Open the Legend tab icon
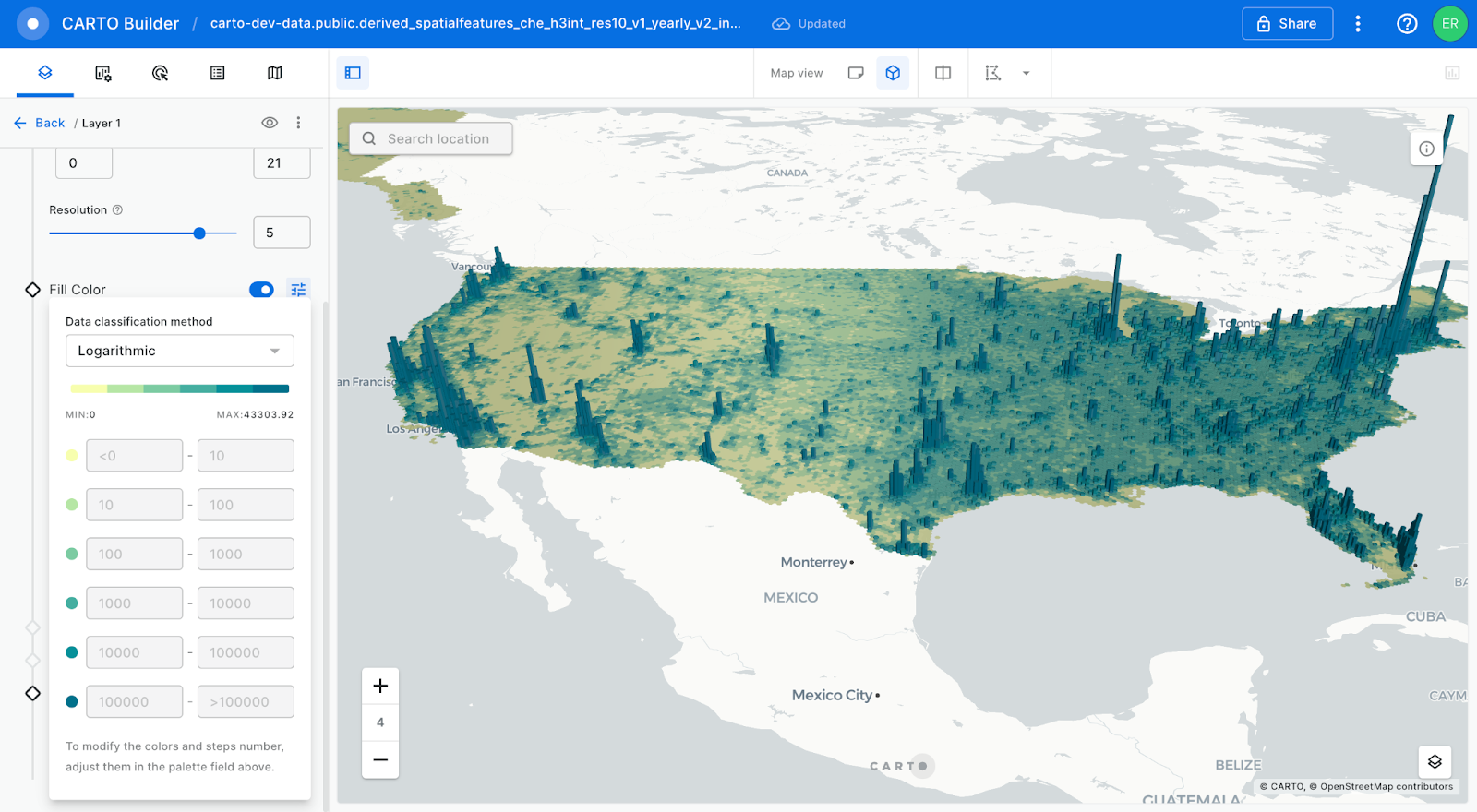1477x812 pixels. (217, 73)
